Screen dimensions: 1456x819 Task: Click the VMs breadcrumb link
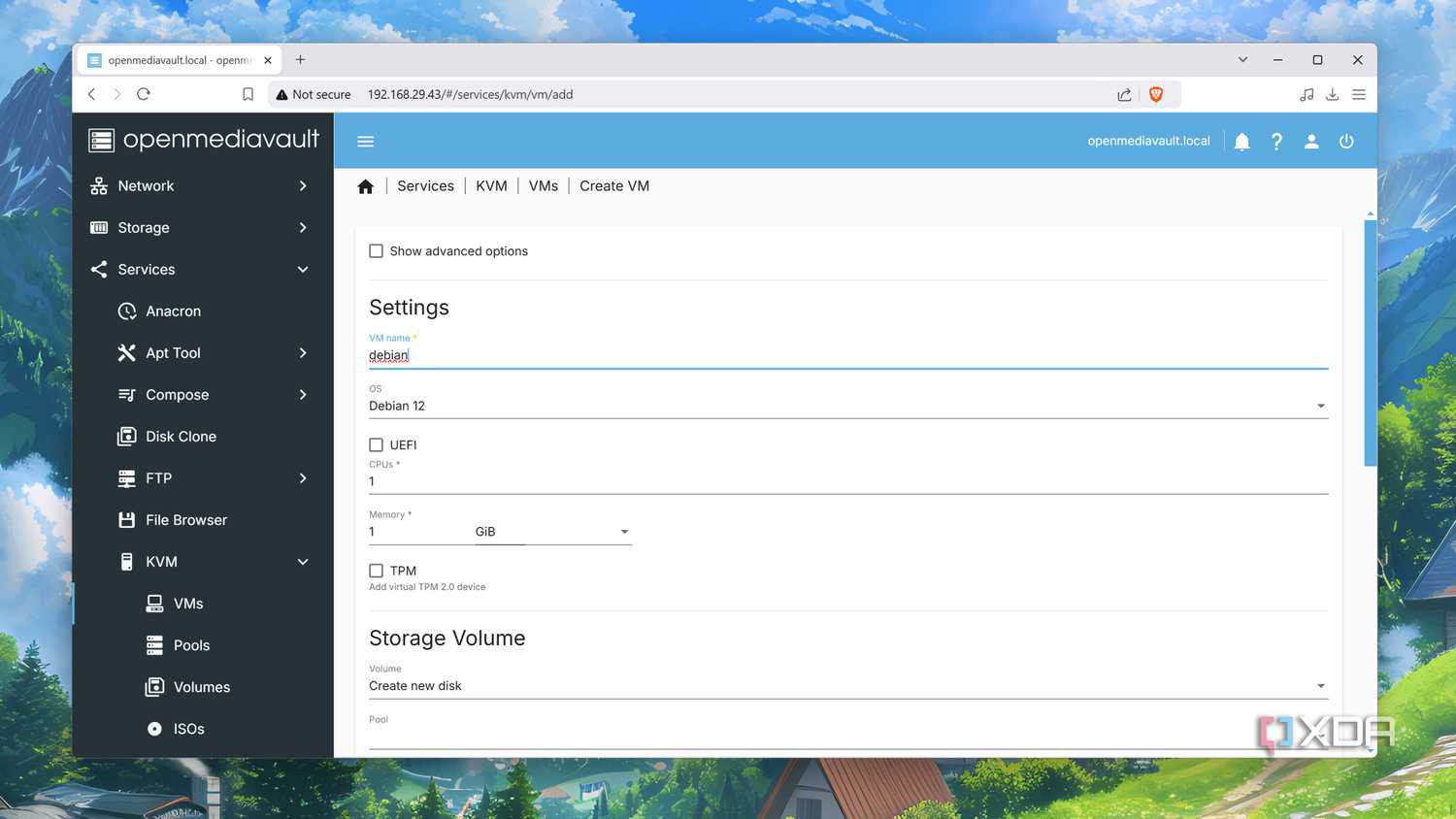pos(544,186)
